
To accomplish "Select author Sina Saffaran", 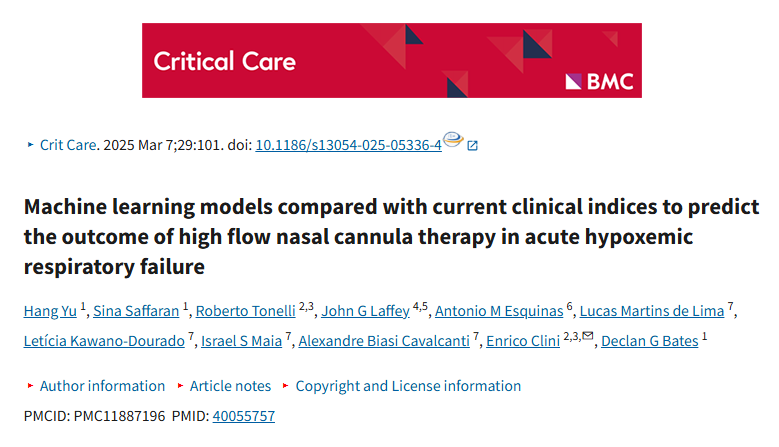I will click(x=136, y=311).
